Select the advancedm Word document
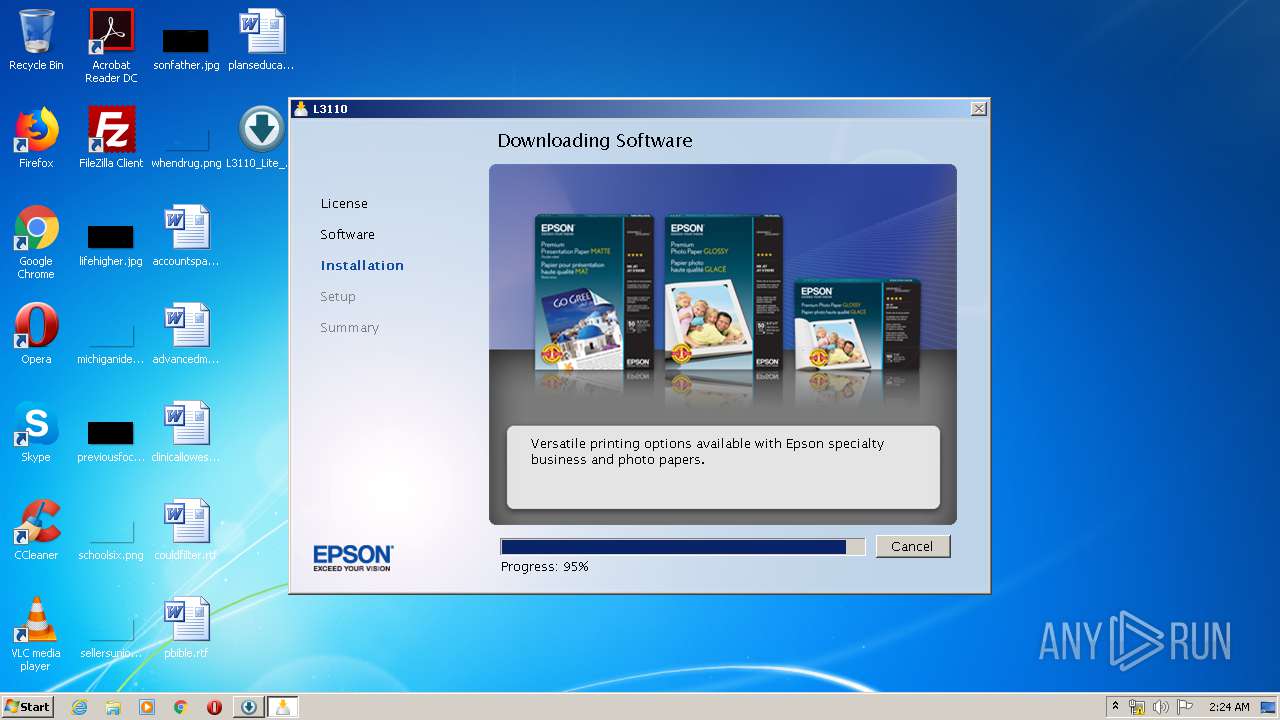 186,334
